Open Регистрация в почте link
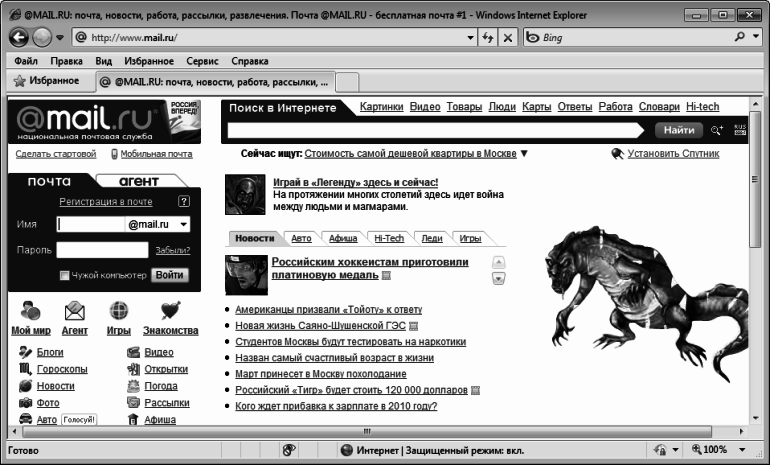 106,201
